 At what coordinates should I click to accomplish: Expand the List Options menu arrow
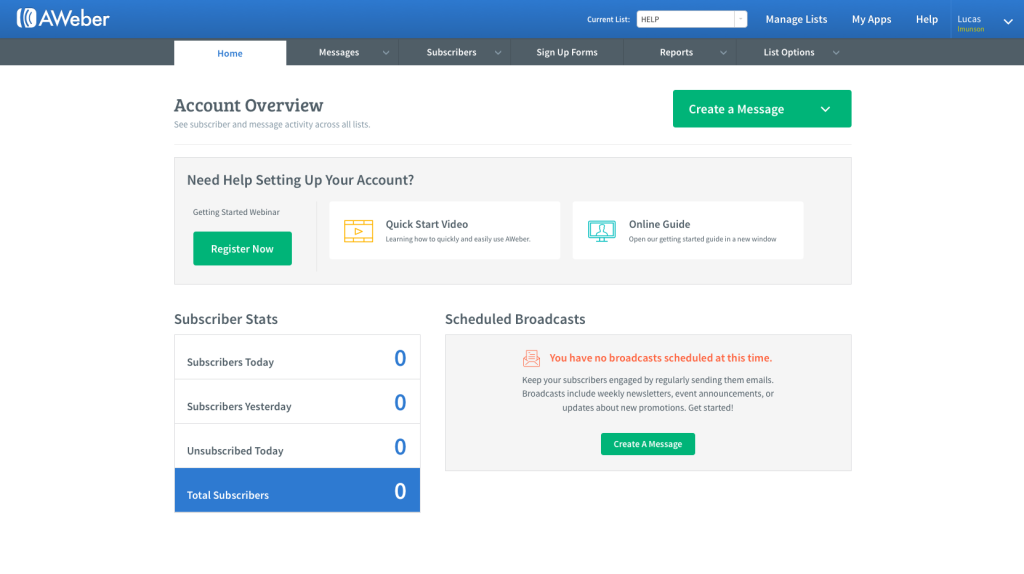click(836, 53)
